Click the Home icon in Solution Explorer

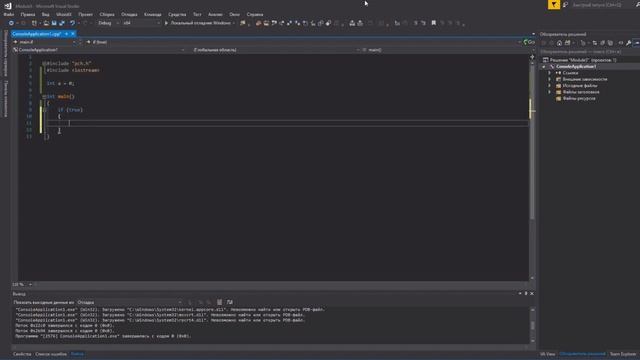[560, 43]
